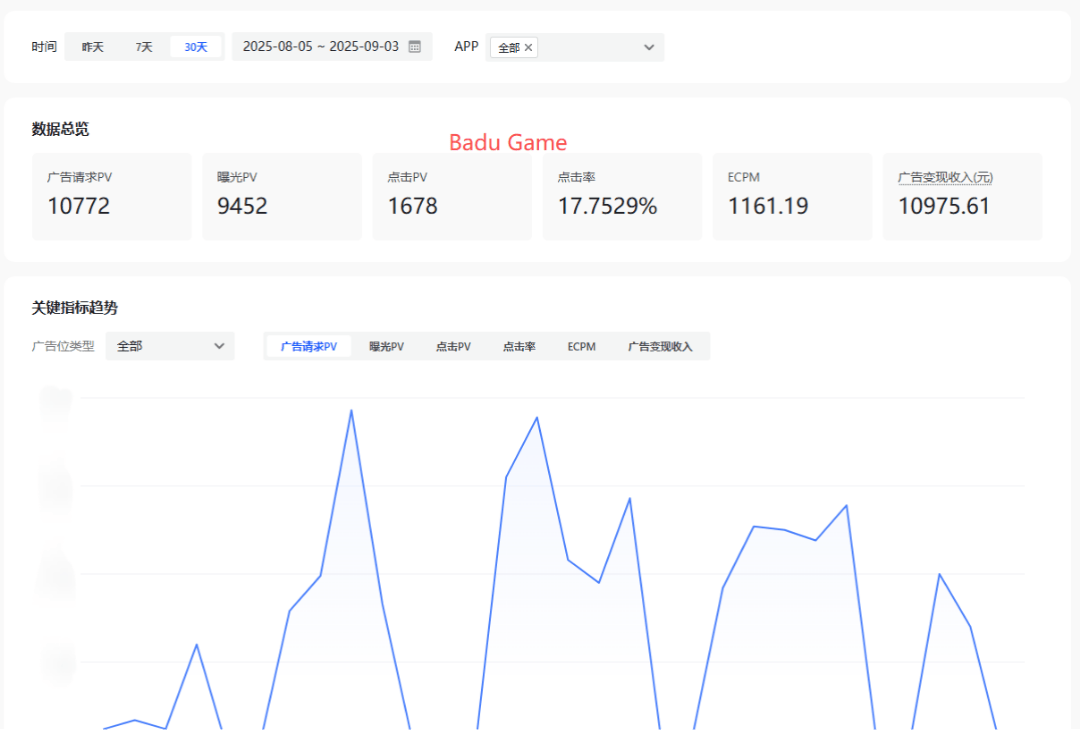Image resolution: width=1080 pixels, height=730 pixels.
Task: Click the 数据总览 section heading
Action: tap(61, 129)
